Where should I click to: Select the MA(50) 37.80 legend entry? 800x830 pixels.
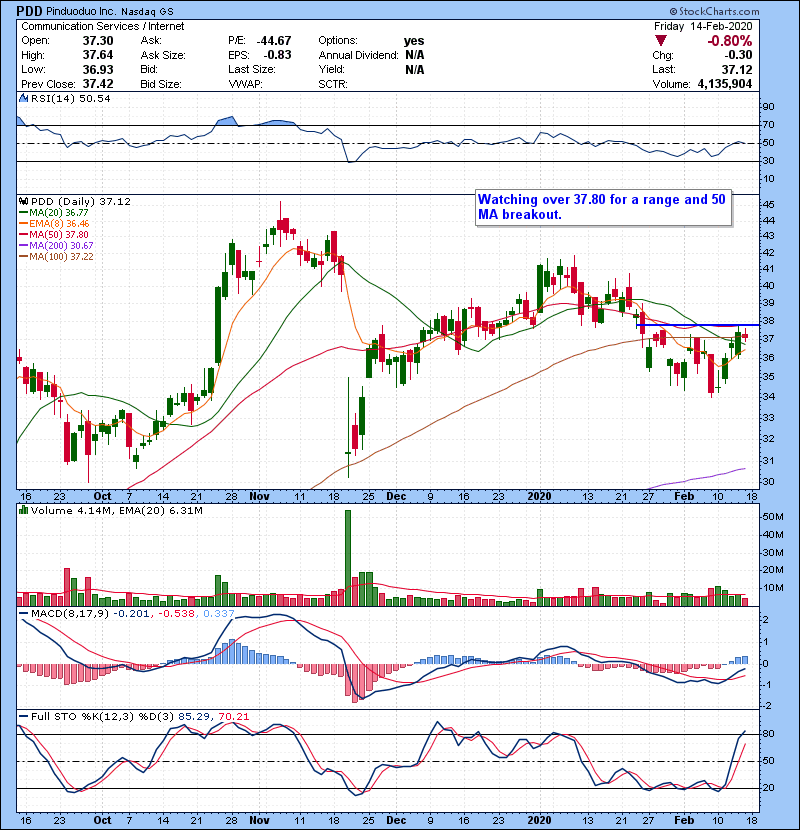pos(54,234)
